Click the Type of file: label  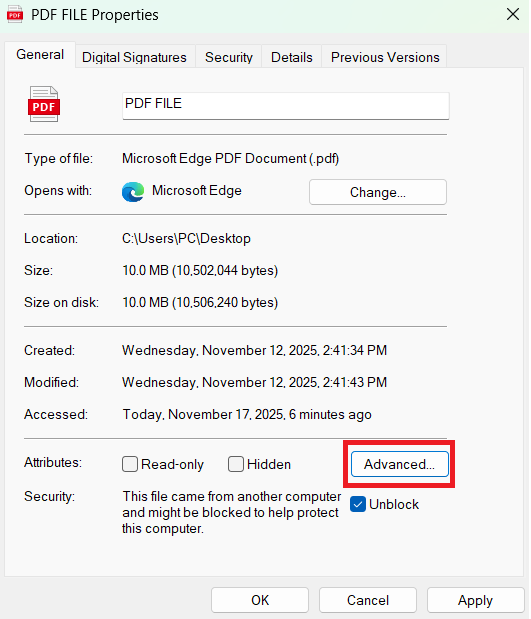59,158
